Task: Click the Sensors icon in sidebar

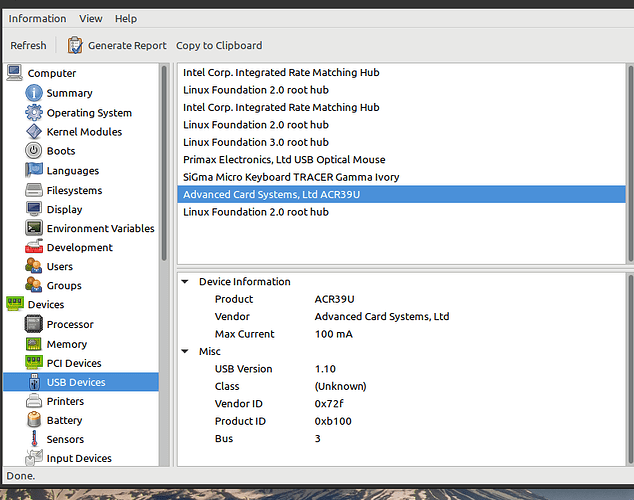Action: (34, 439)
